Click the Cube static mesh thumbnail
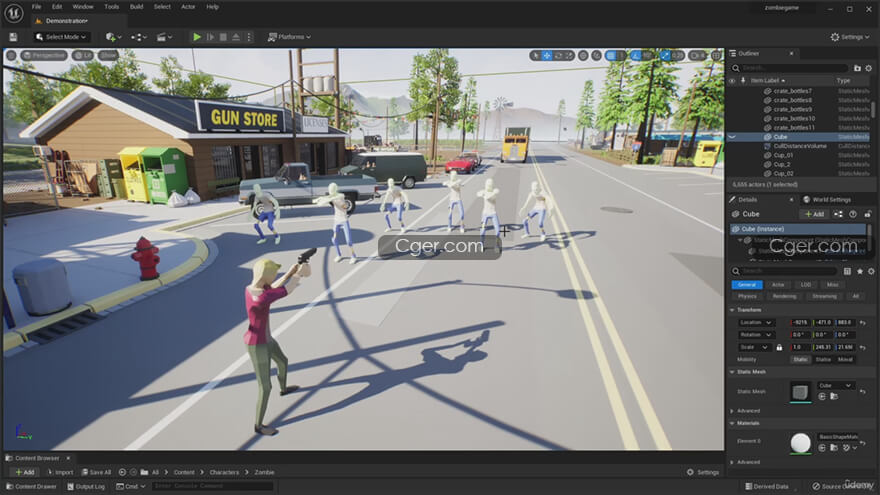Screen dimensions: 880x495 [800, 392]
